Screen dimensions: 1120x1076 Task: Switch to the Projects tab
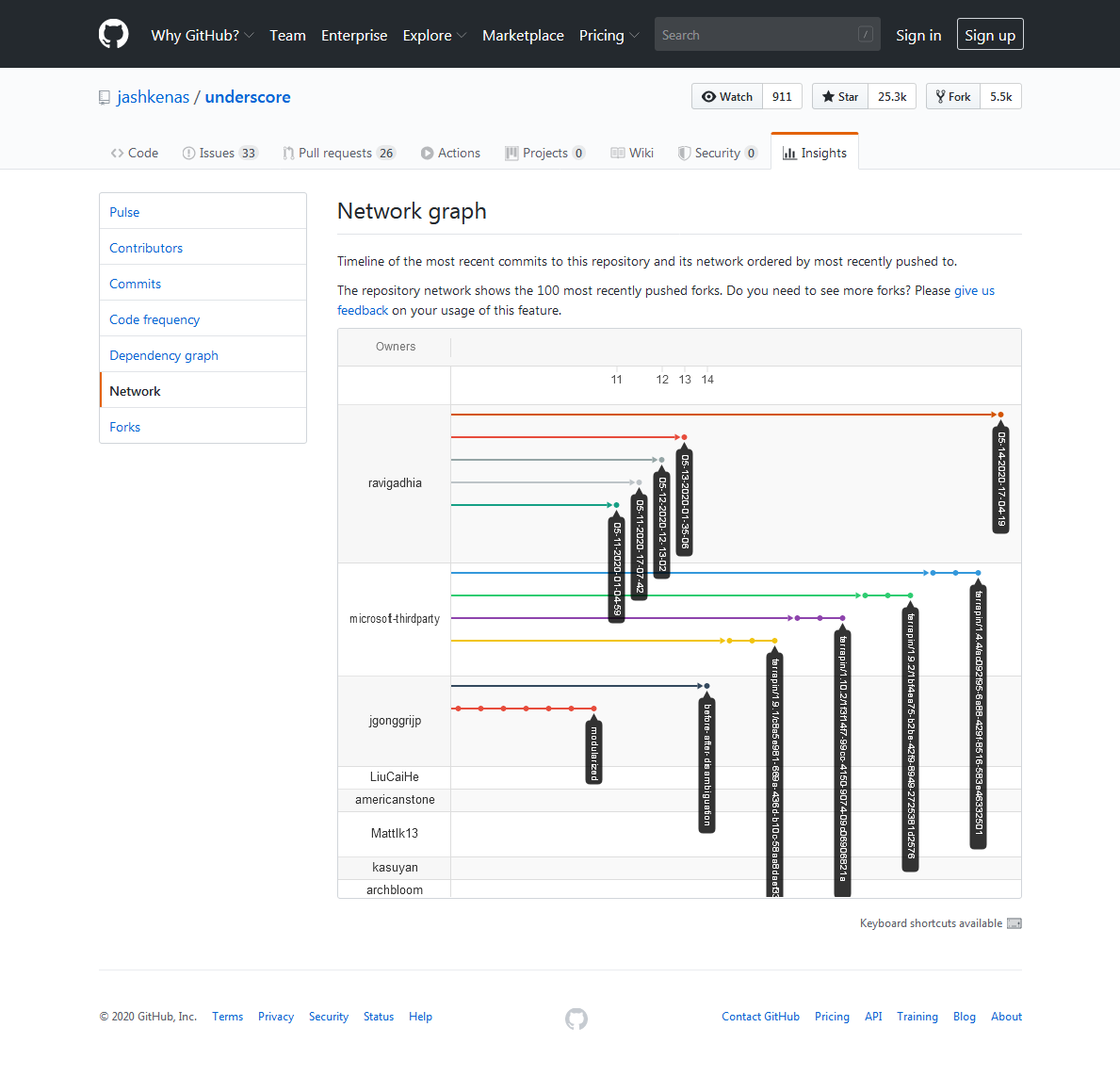545,153
